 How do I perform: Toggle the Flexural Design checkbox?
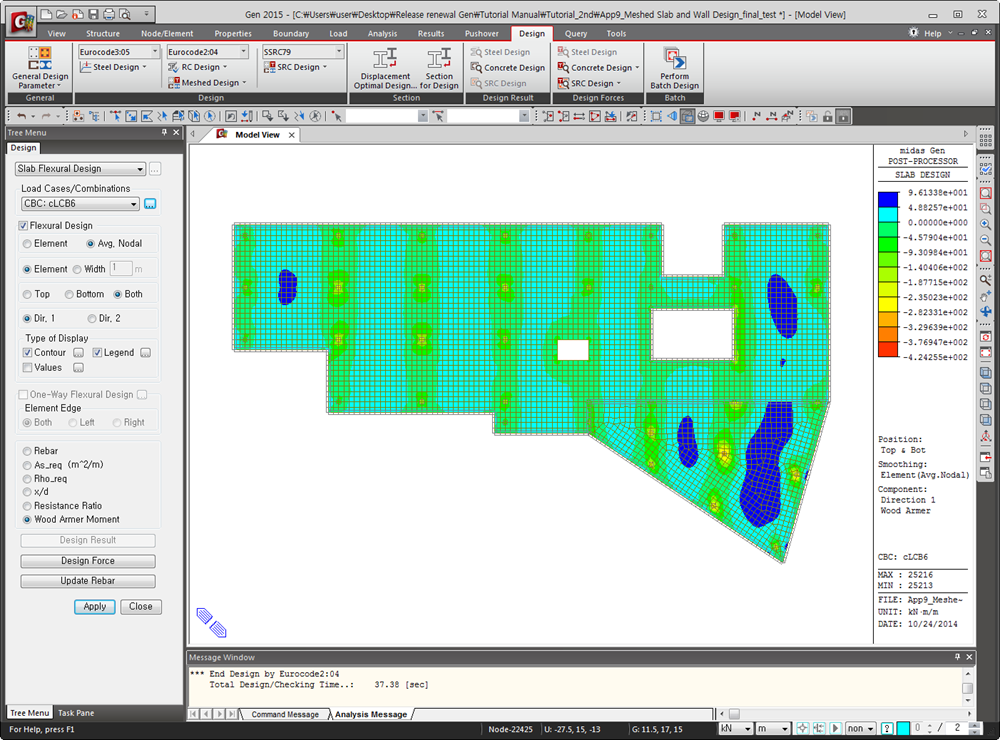(24, 226)
